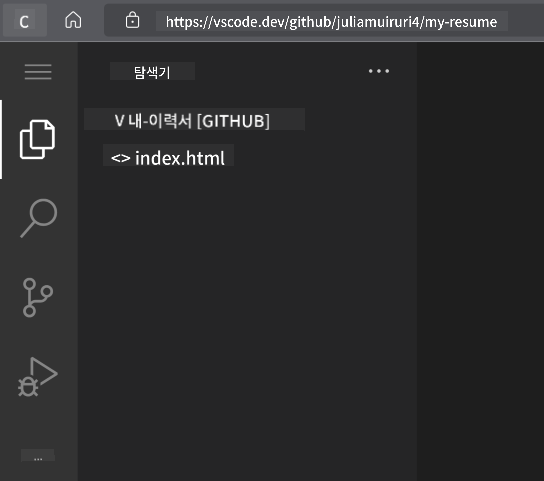Click the 탐색기 panel title

152,72
